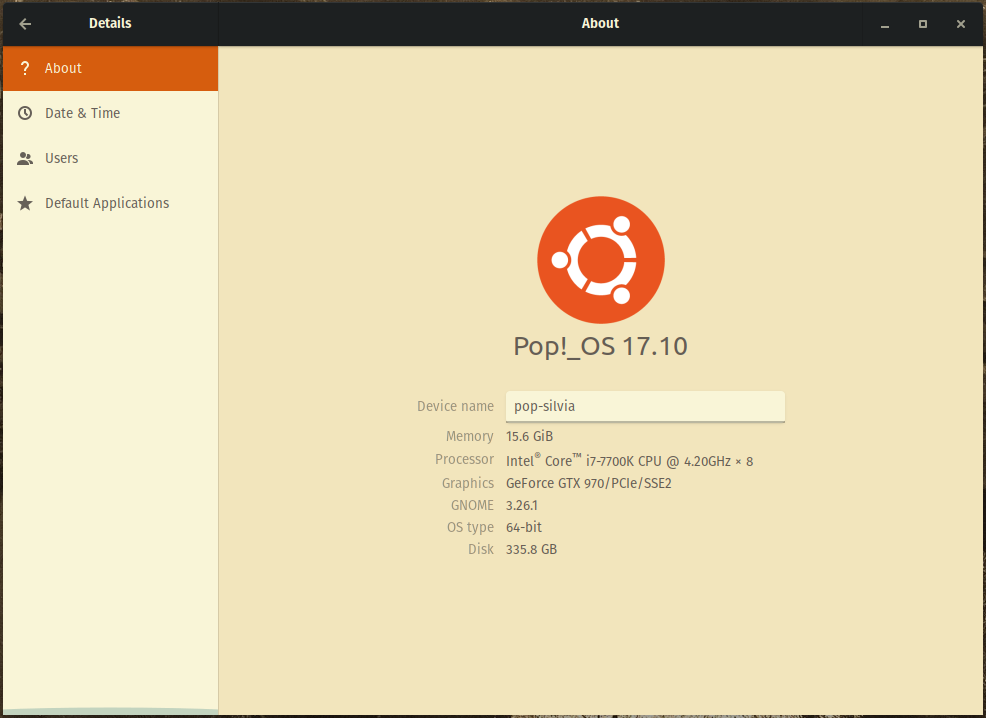This screenshot has height=718, width=986.
Task: Click the OS type label
Action: (470, 527)
